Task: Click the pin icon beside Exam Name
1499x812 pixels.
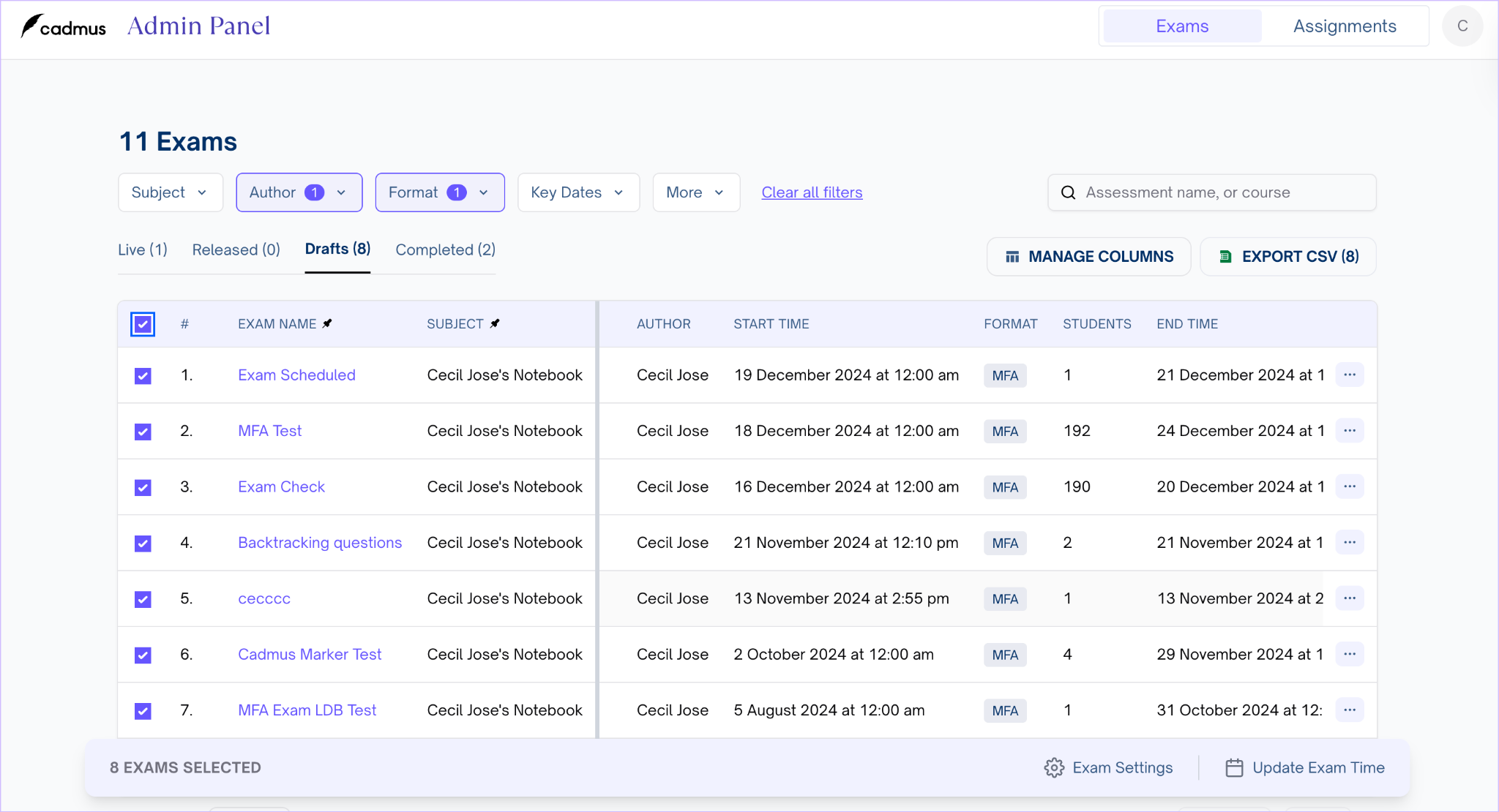Action: 327,323
